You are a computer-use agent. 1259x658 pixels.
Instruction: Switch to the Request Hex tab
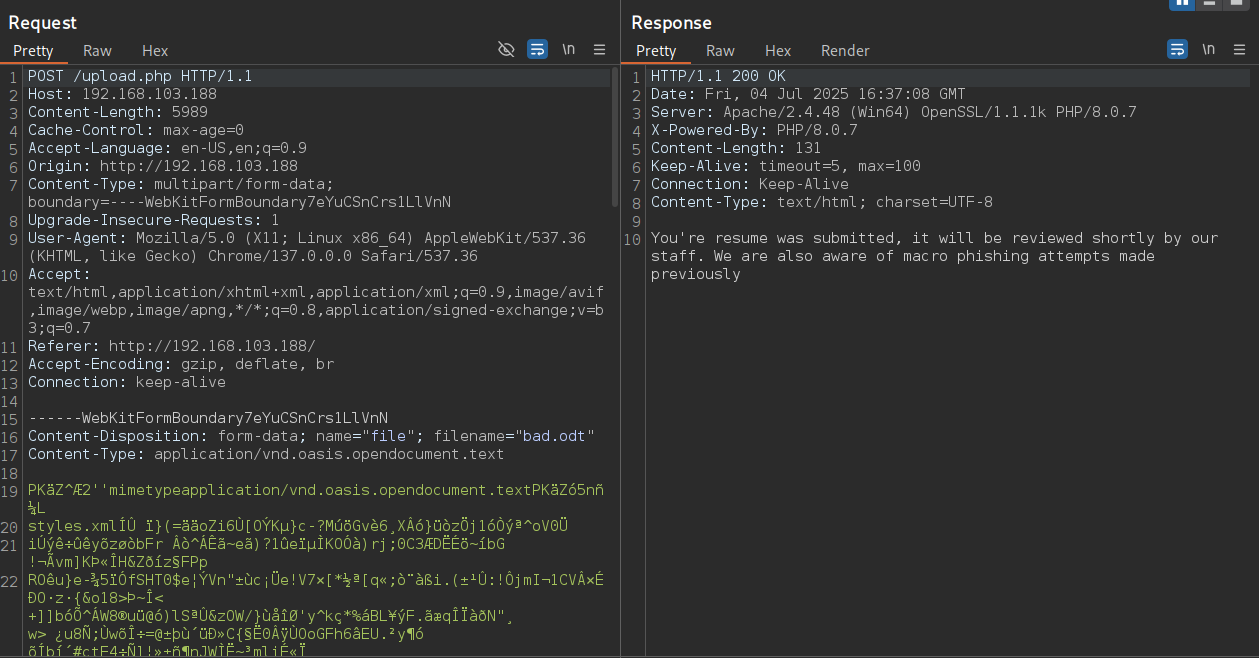[155, 50]
